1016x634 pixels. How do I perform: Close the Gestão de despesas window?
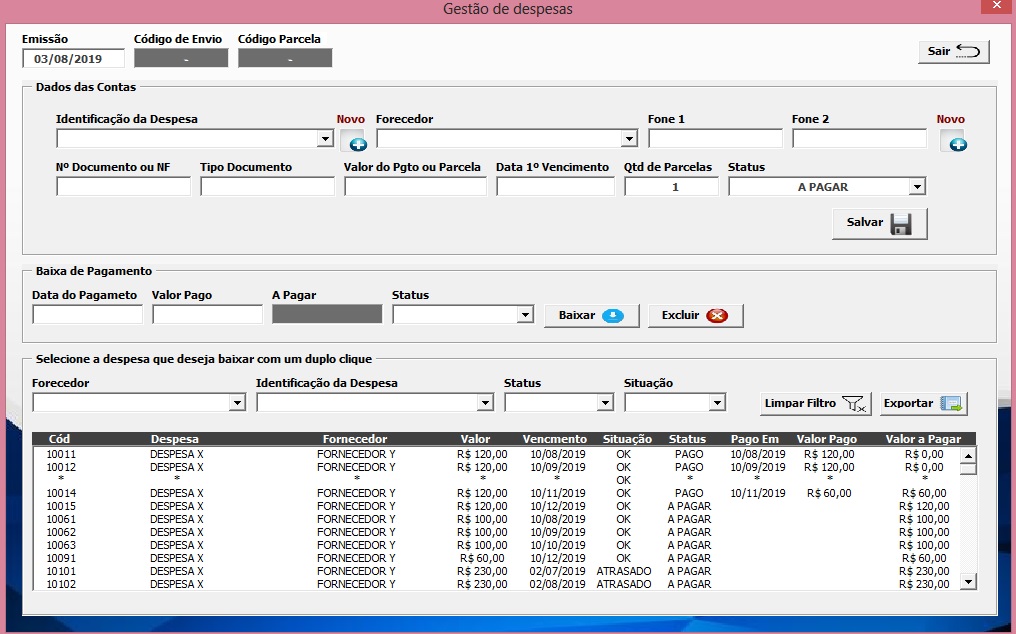tap(998, 5)
